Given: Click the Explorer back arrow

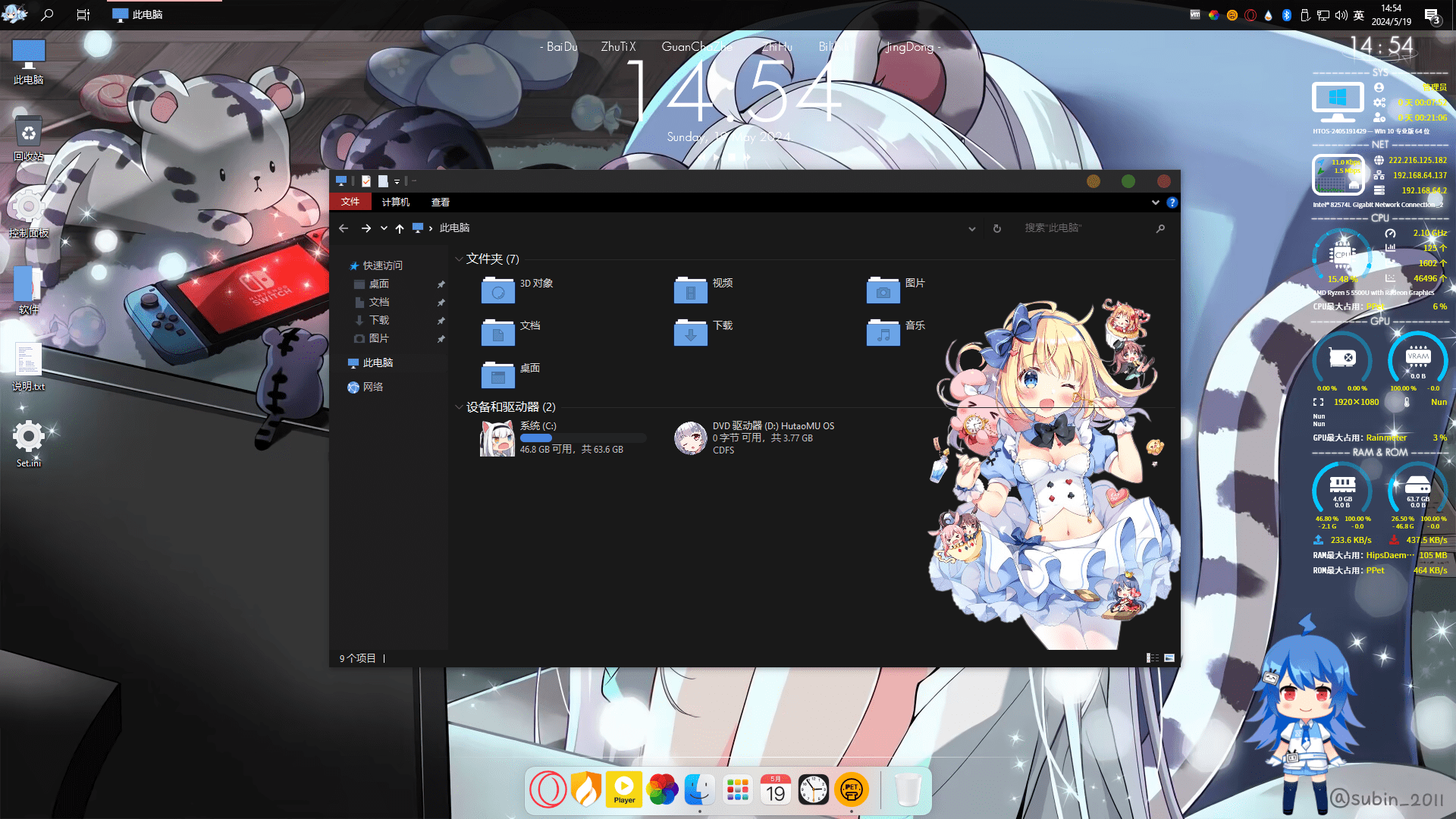Looking at the screenshot, I should click(344, 228).
